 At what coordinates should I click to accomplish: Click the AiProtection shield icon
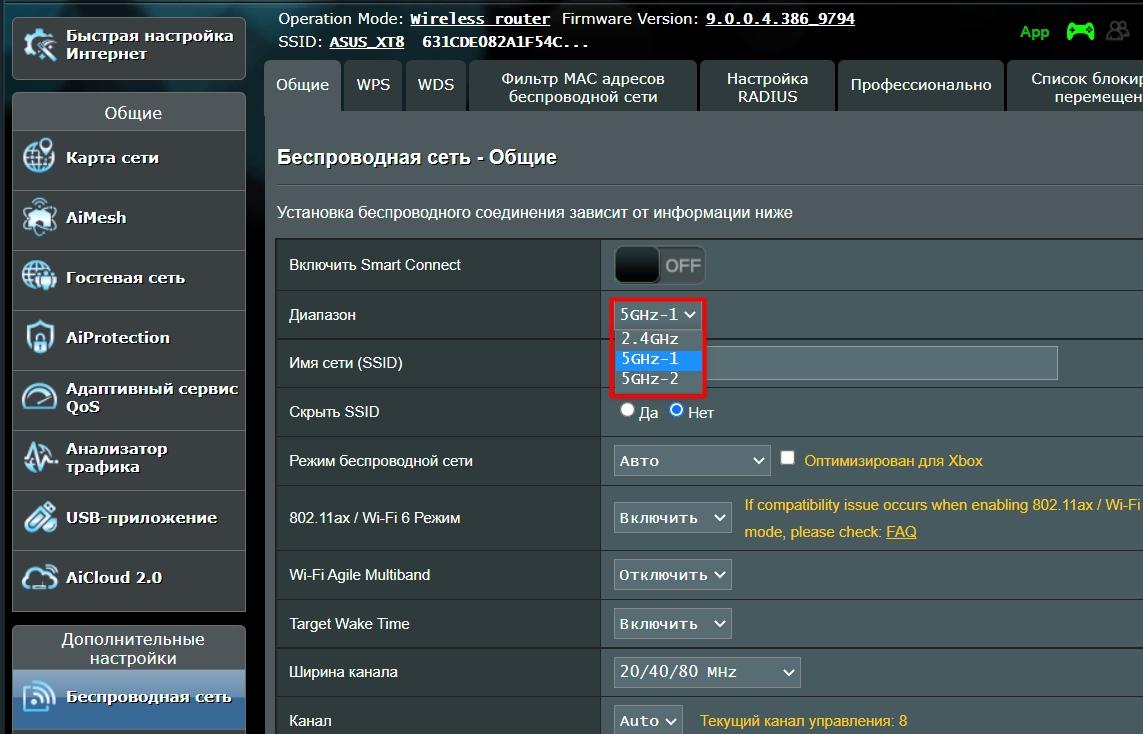click(39, 337)
